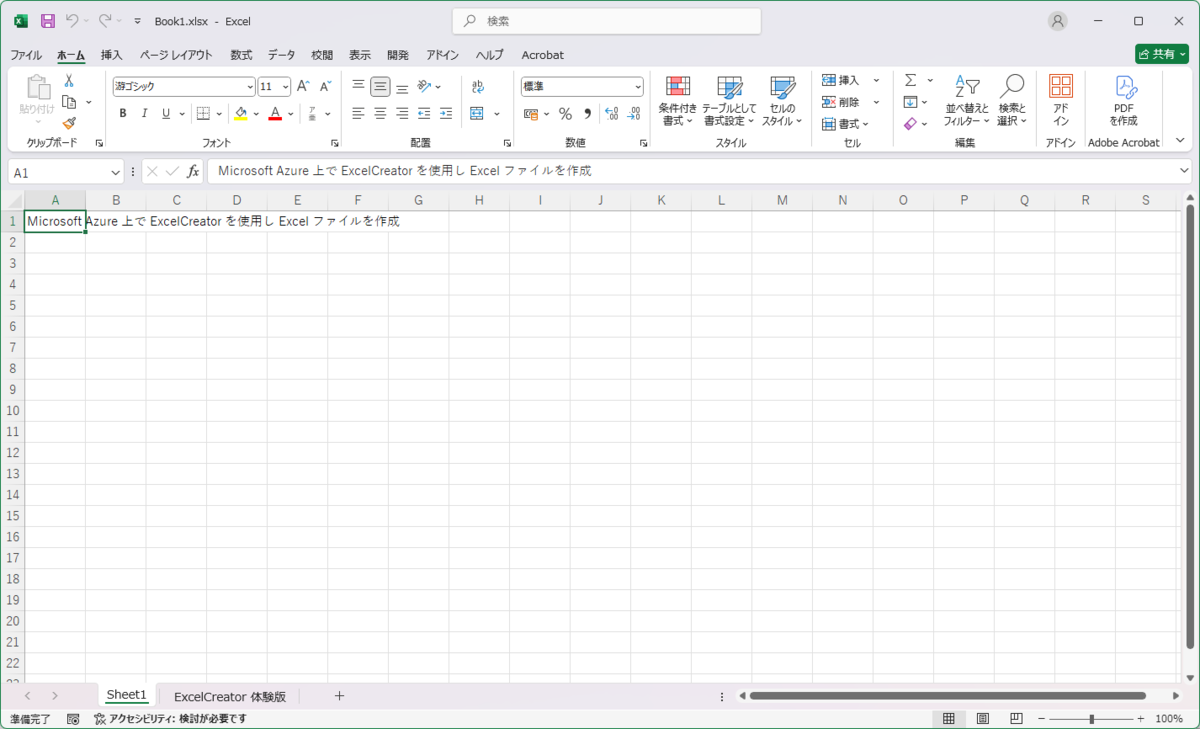Open 検索と選択 find and select dropdown
The width and height of the screenshot is (1200, 729).
pos(1012,100)
